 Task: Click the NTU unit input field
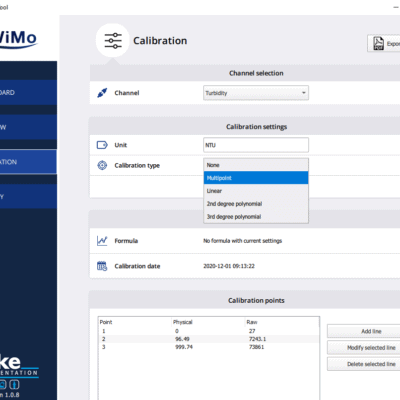pos(256,145)
